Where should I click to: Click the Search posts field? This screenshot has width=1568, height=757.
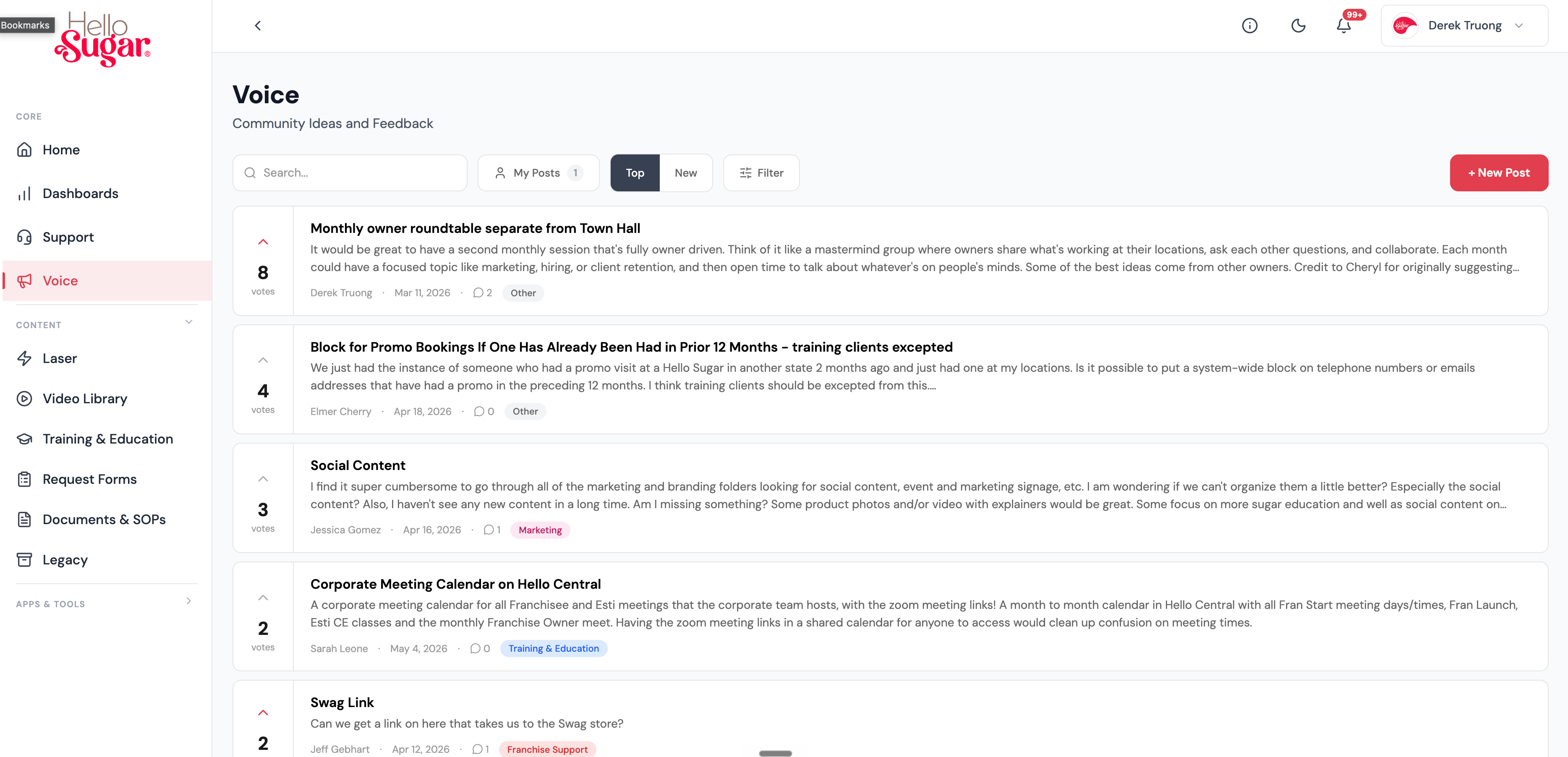click(x=350, y=173)
